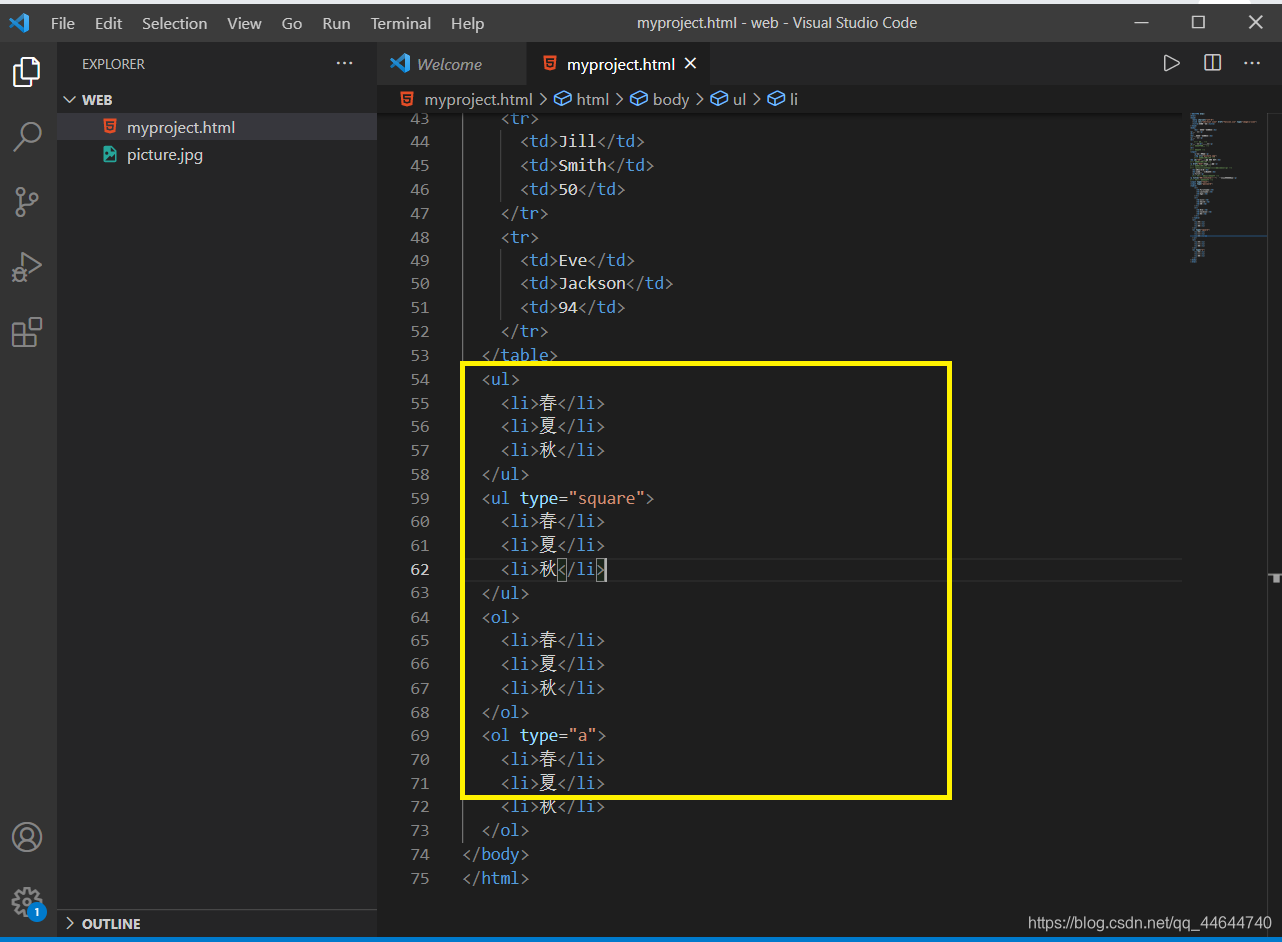Click the VS Code icon on Welcome tab
Viewport: 1282px width, 942px height.
400,63
